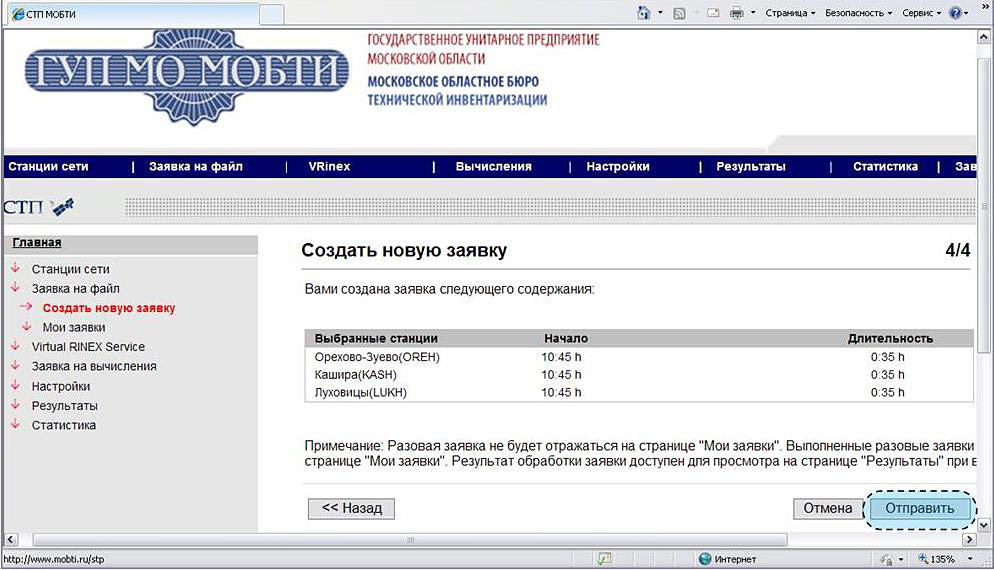Open the Страница toolbar menu

coord(790,13)
